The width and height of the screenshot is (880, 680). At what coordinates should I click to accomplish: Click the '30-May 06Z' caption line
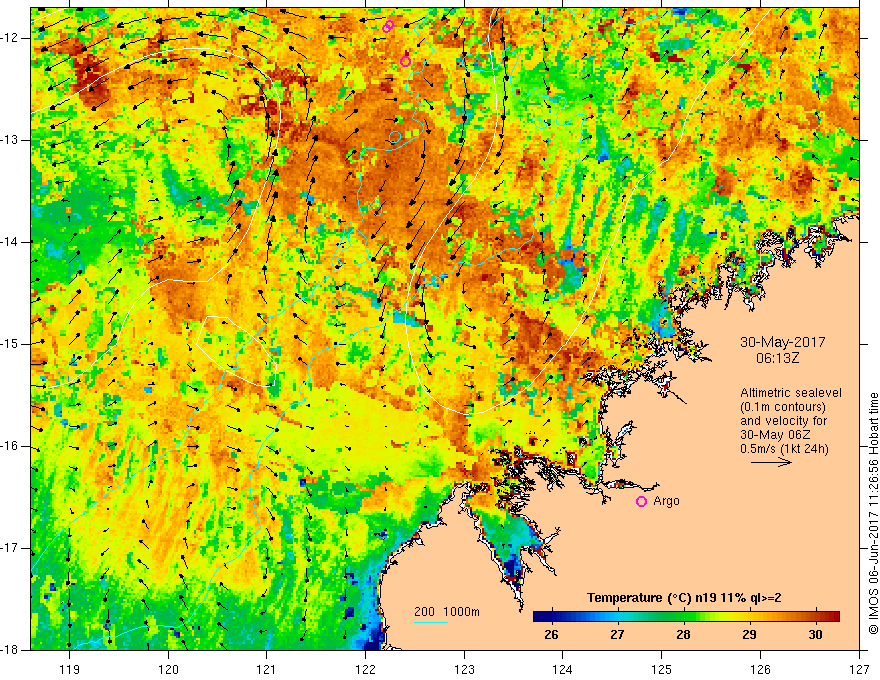point(775,435)
